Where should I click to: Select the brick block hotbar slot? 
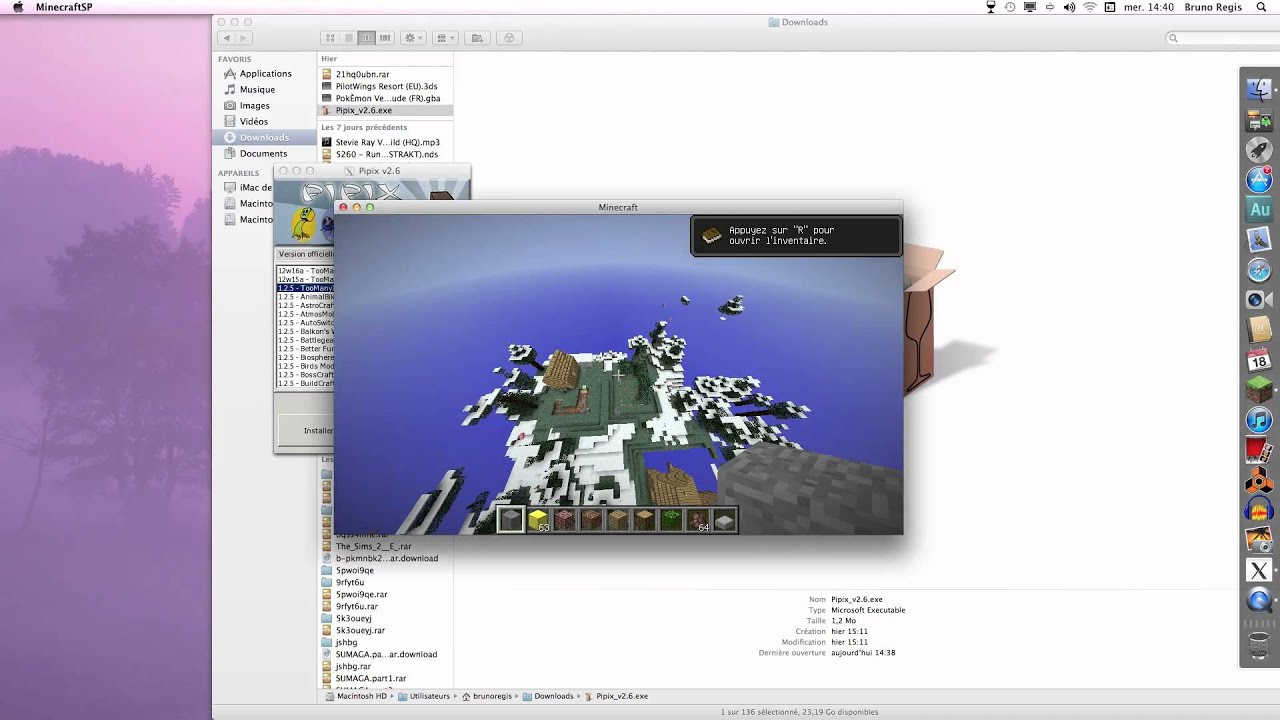tap(565, 519)
